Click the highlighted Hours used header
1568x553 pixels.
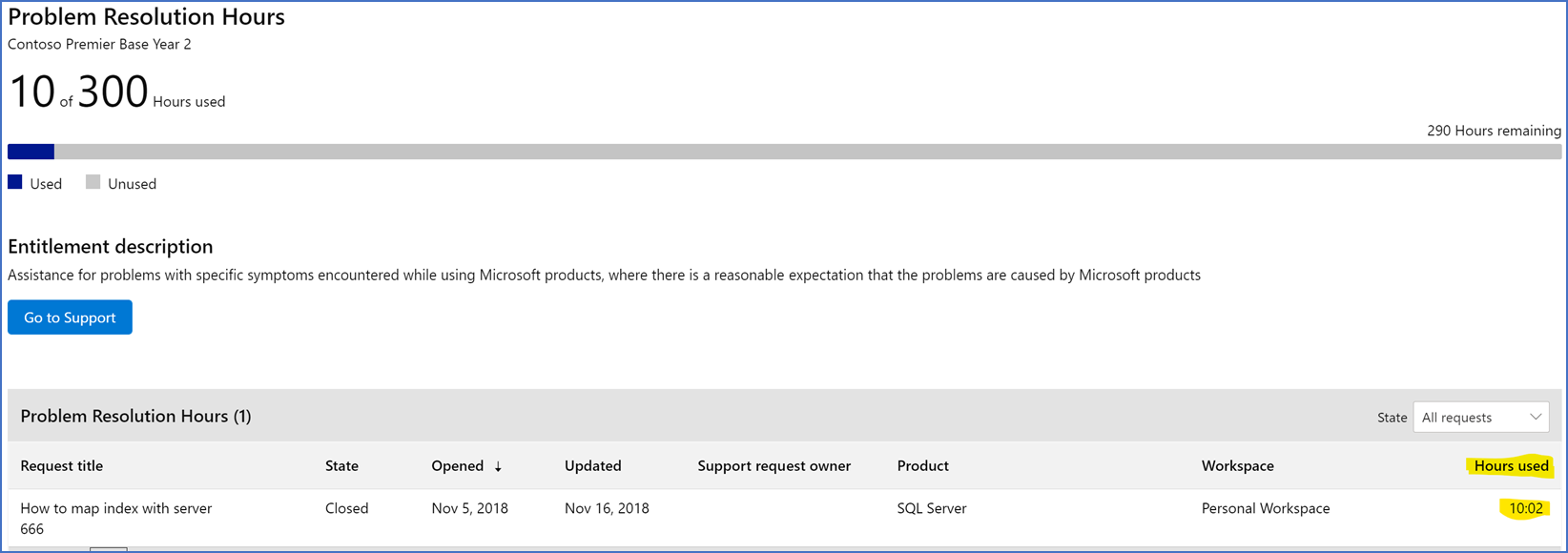(x=1511, y=465)
